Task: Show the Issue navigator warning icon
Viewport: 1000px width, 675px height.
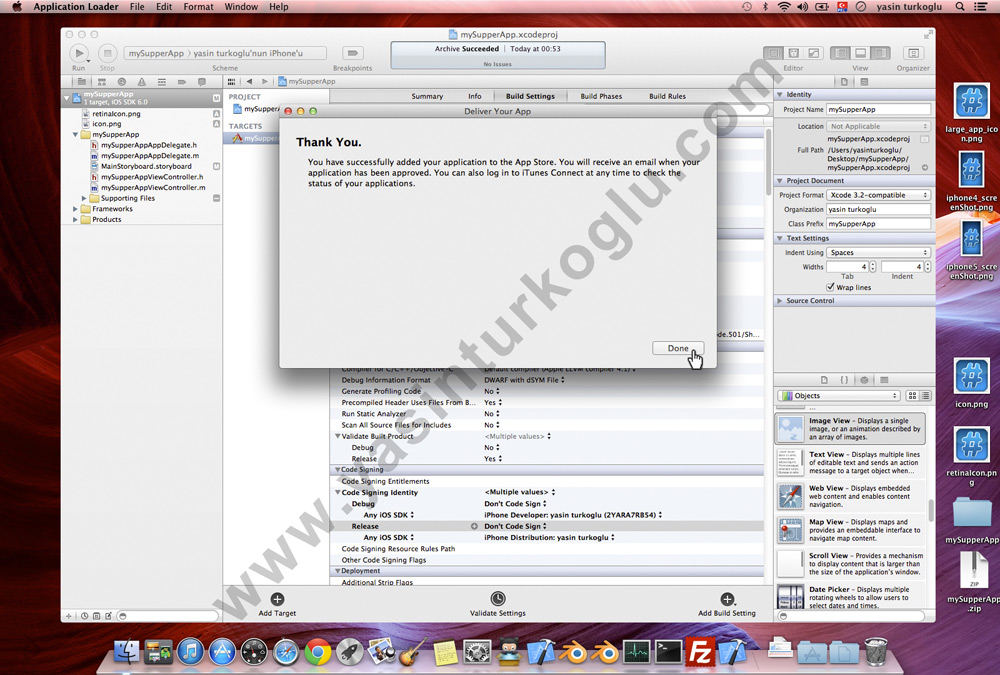Action: 142,82
